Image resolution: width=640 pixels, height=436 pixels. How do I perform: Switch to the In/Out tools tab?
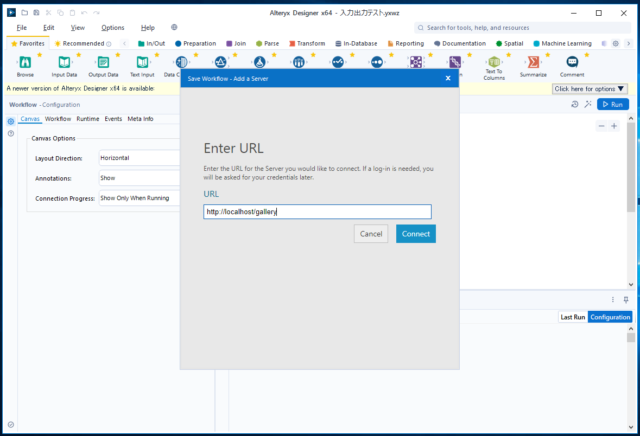[x=151, y=43]
